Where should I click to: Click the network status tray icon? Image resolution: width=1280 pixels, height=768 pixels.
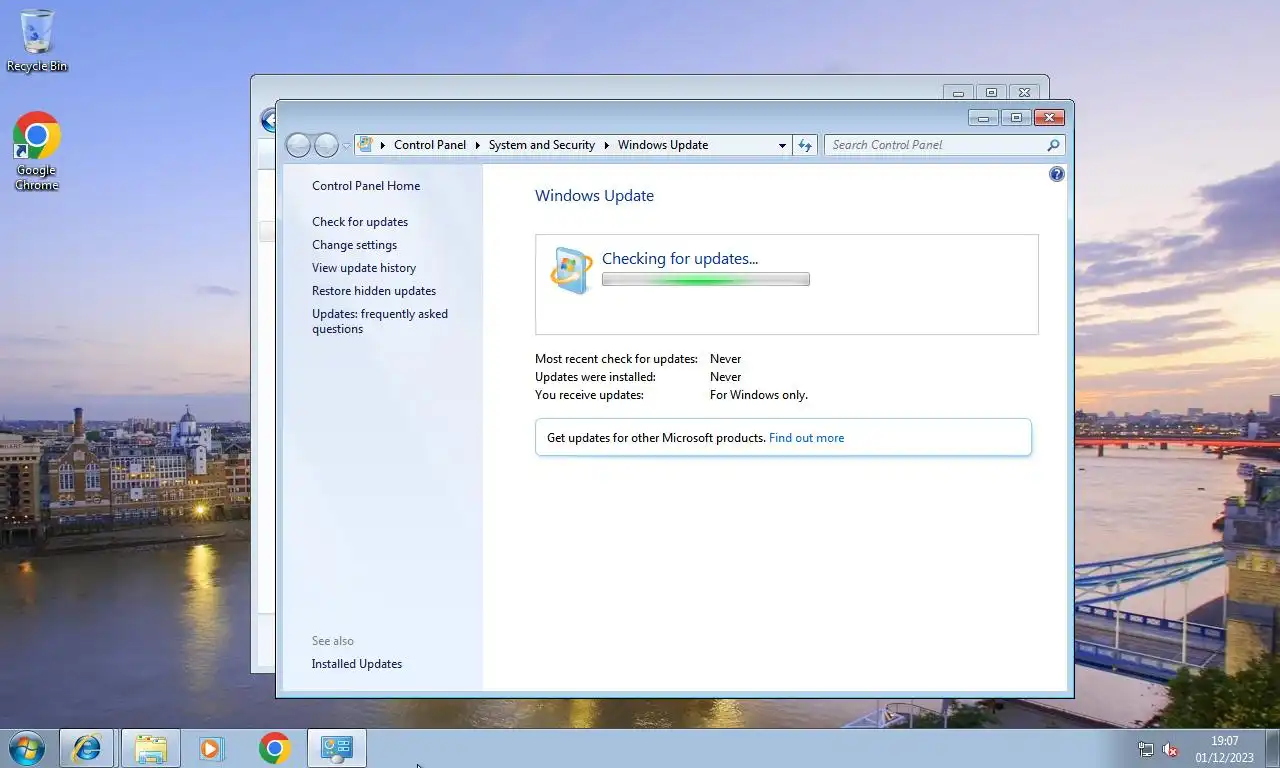pos(1146,749)
